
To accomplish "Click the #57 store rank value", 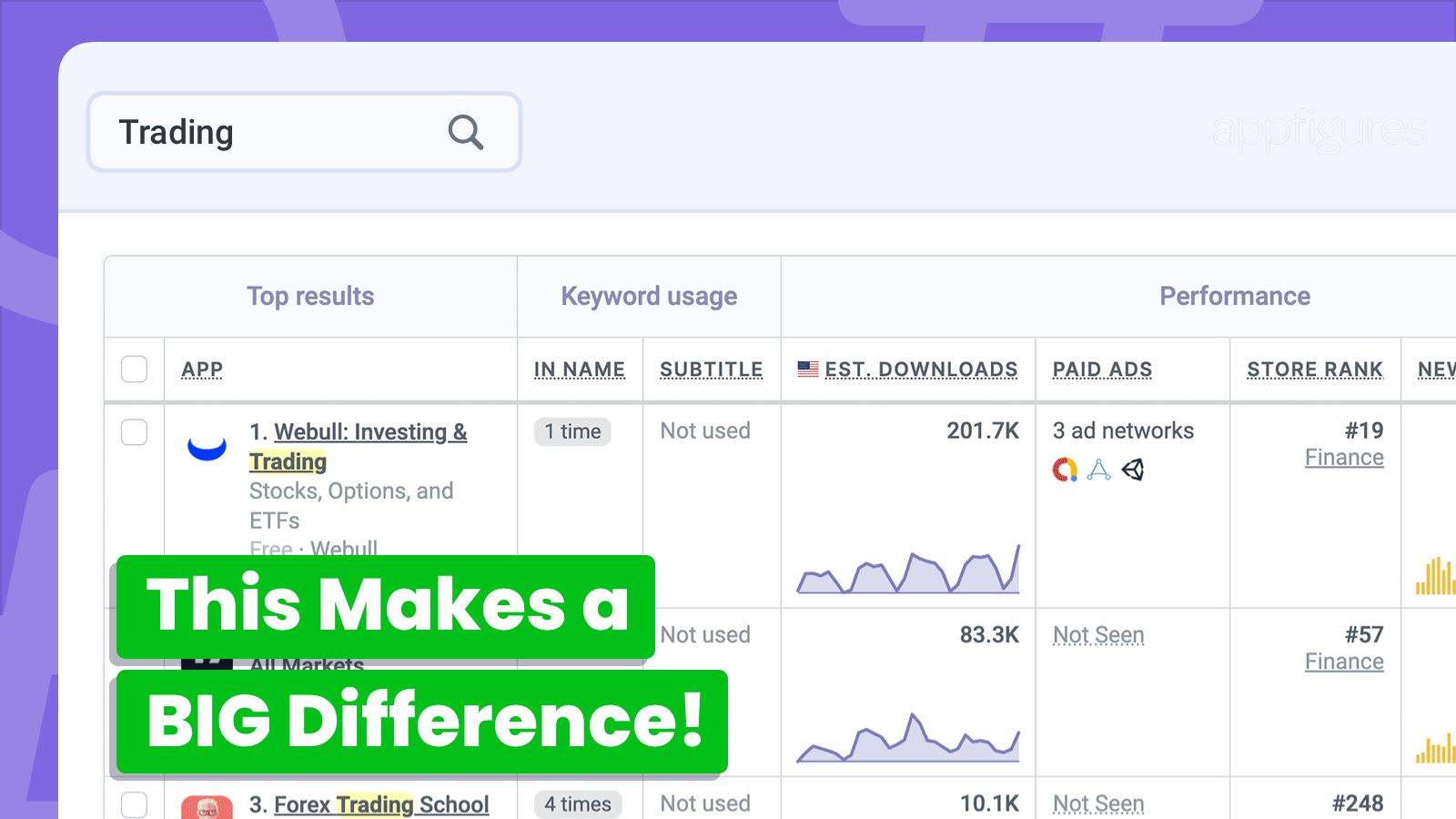I will pos(1364,634).
